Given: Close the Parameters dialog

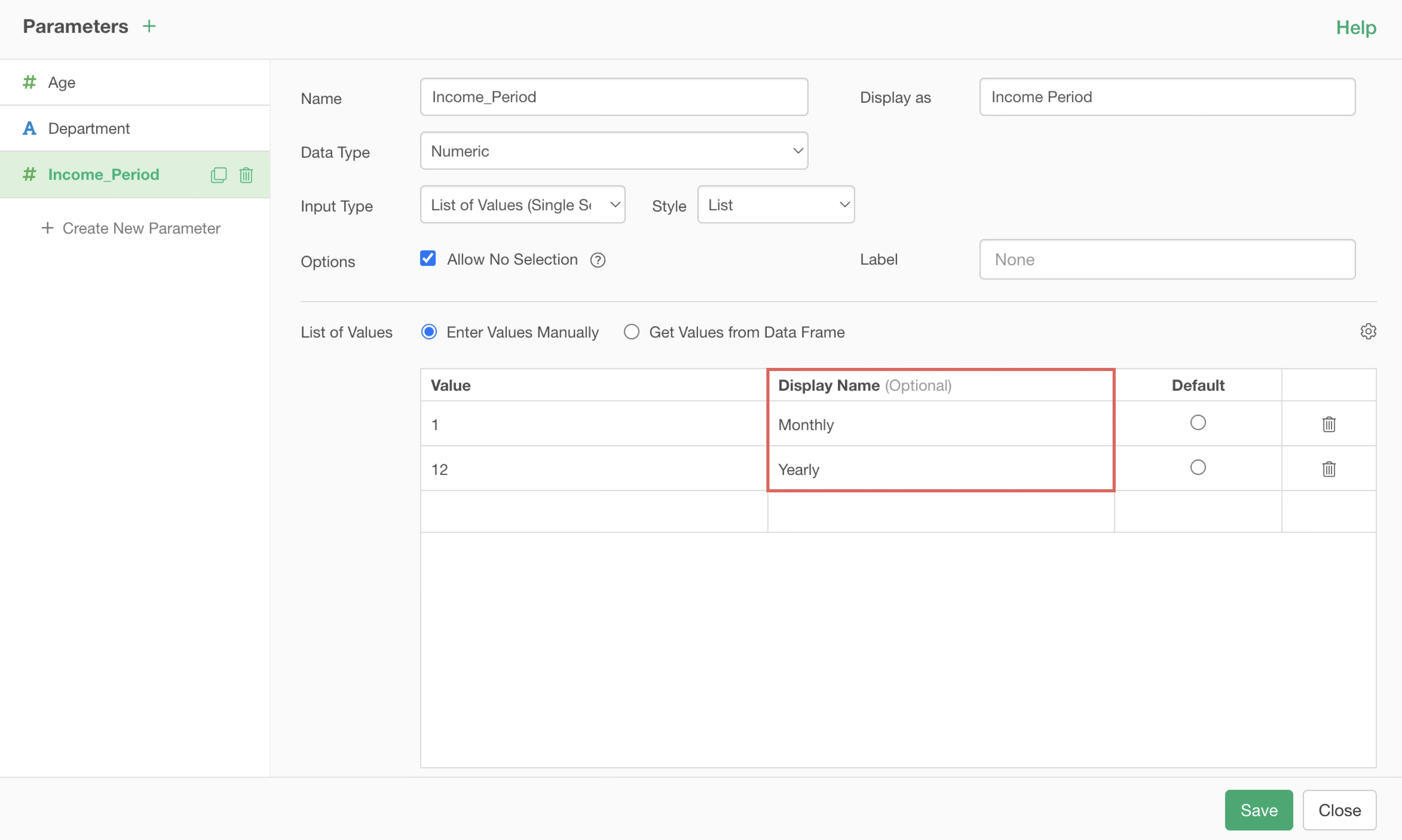Looking at the screenshot, I should [1339, 810].
